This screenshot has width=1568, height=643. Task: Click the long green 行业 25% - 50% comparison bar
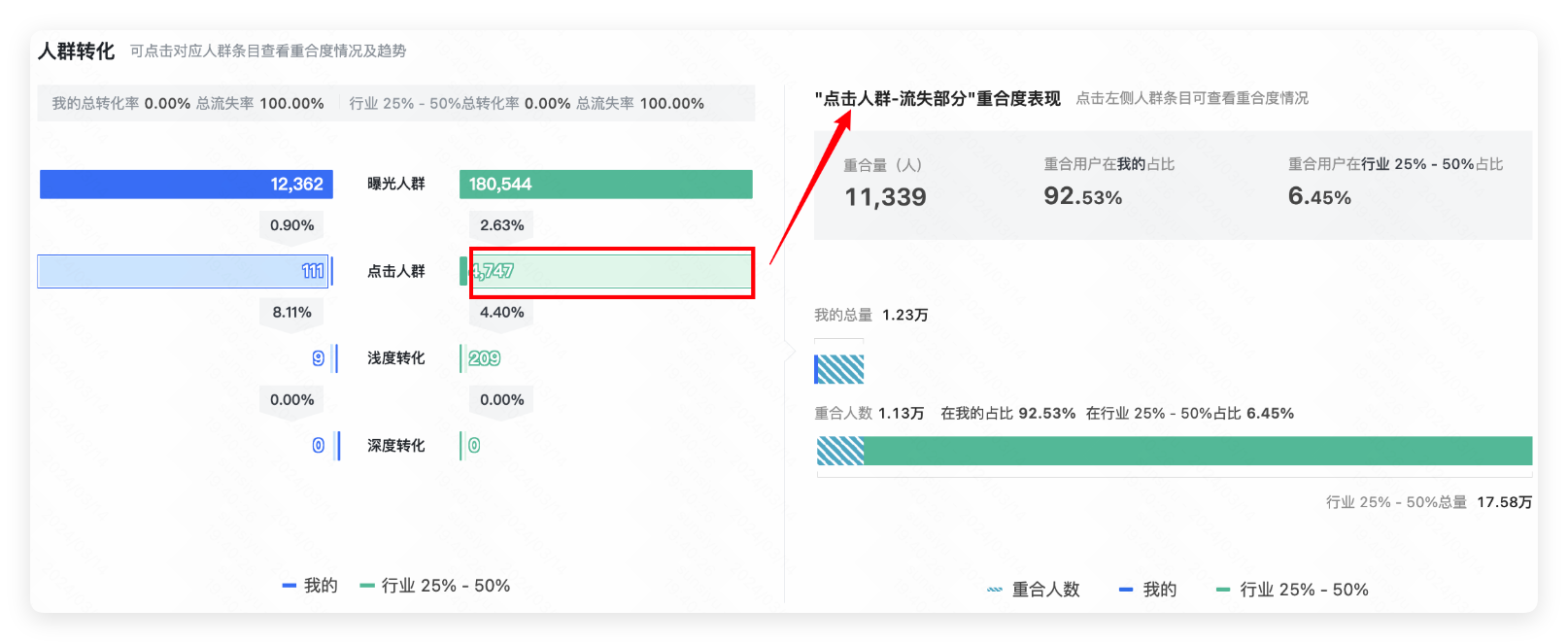pos(1195,451)
